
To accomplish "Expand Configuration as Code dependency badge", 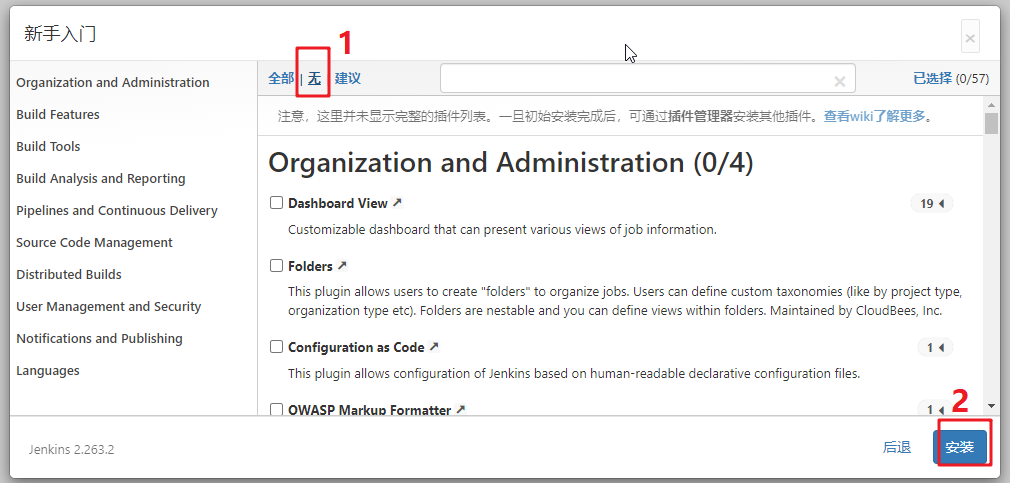I will coord(935,348).
